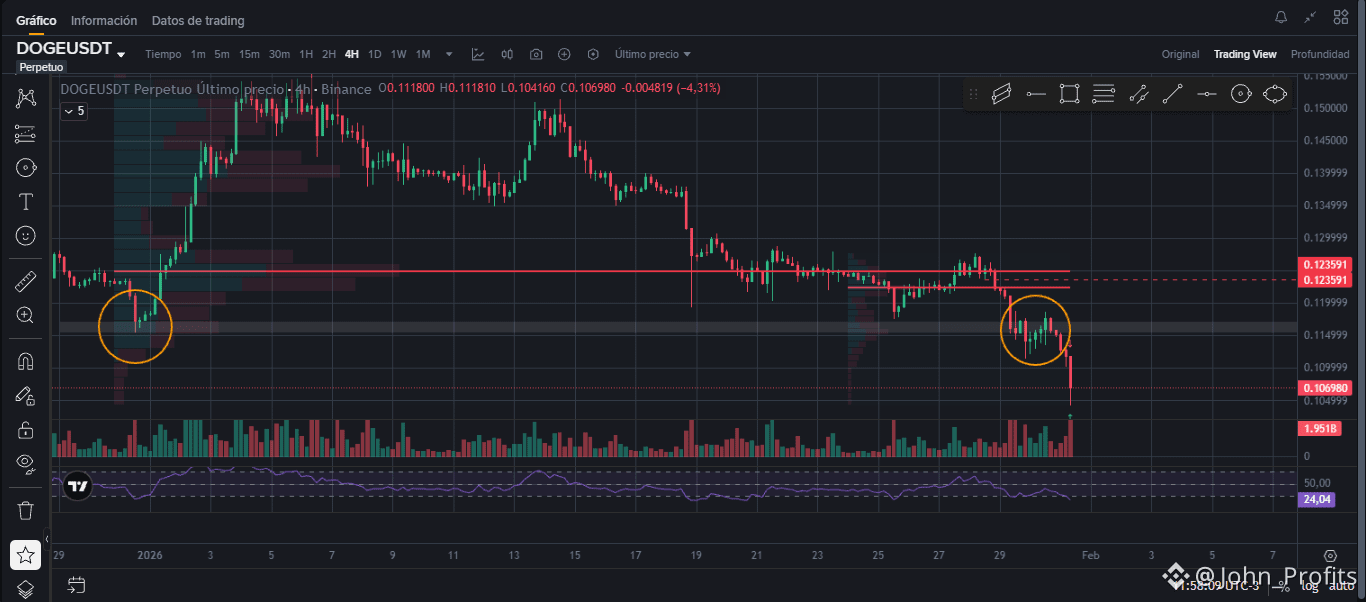Image resolution: width=1366 pixels, height=602 pixels.
Task: Grab the floating favorites toolbar drag handle
Action: click(973, 94)
